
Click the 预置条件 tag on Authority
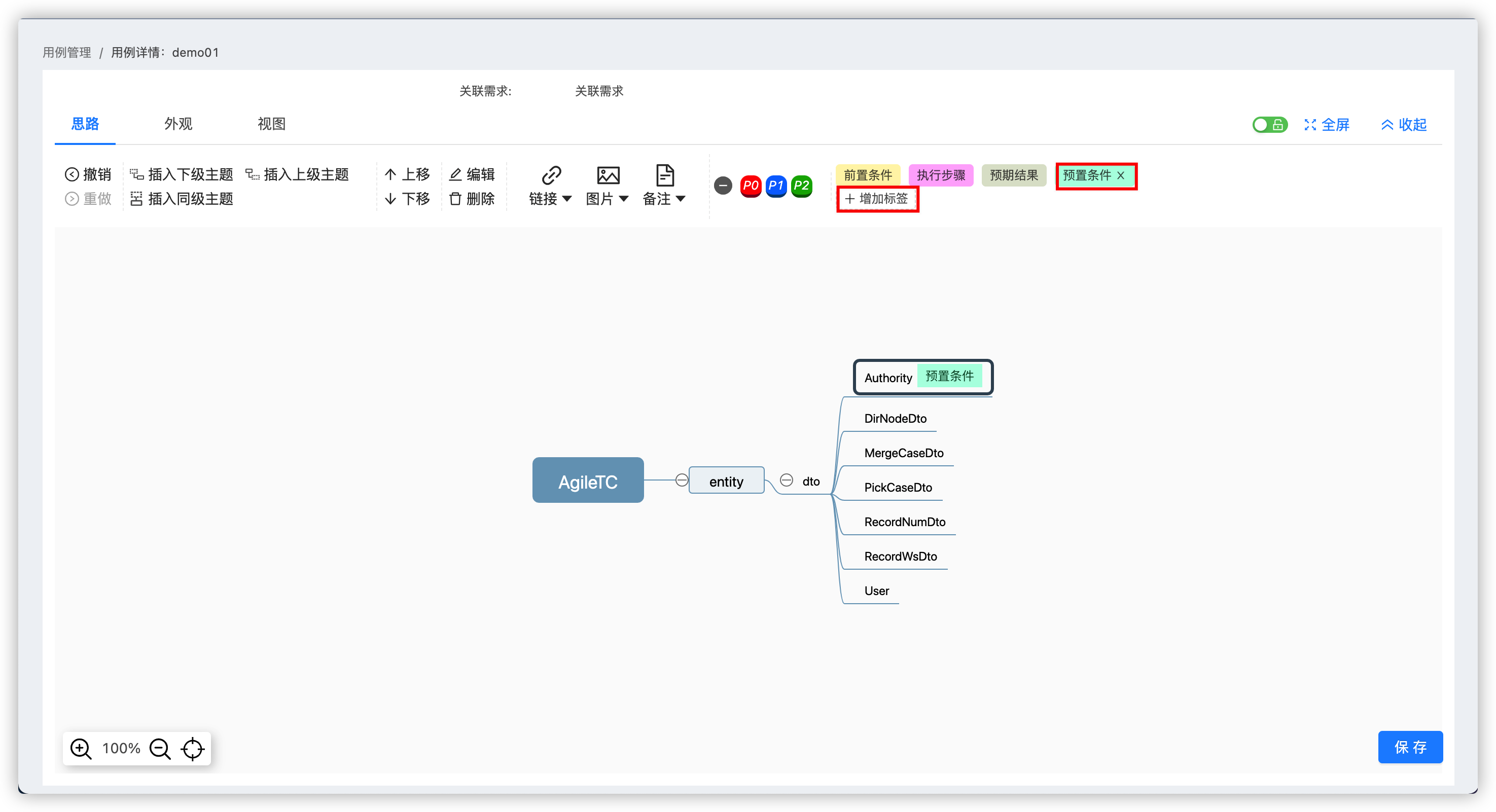[x=949, y=376]
